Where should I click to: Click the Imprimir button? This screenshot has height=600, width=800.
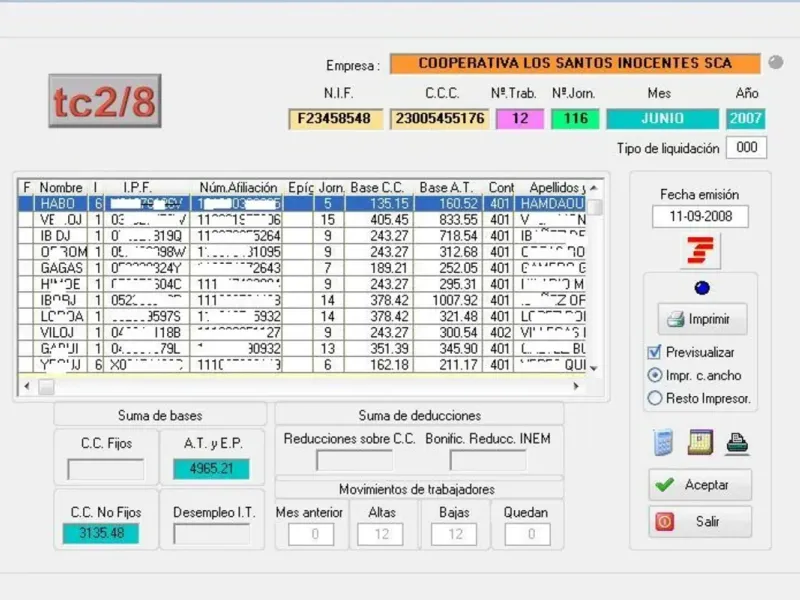(x=702, y=319)
